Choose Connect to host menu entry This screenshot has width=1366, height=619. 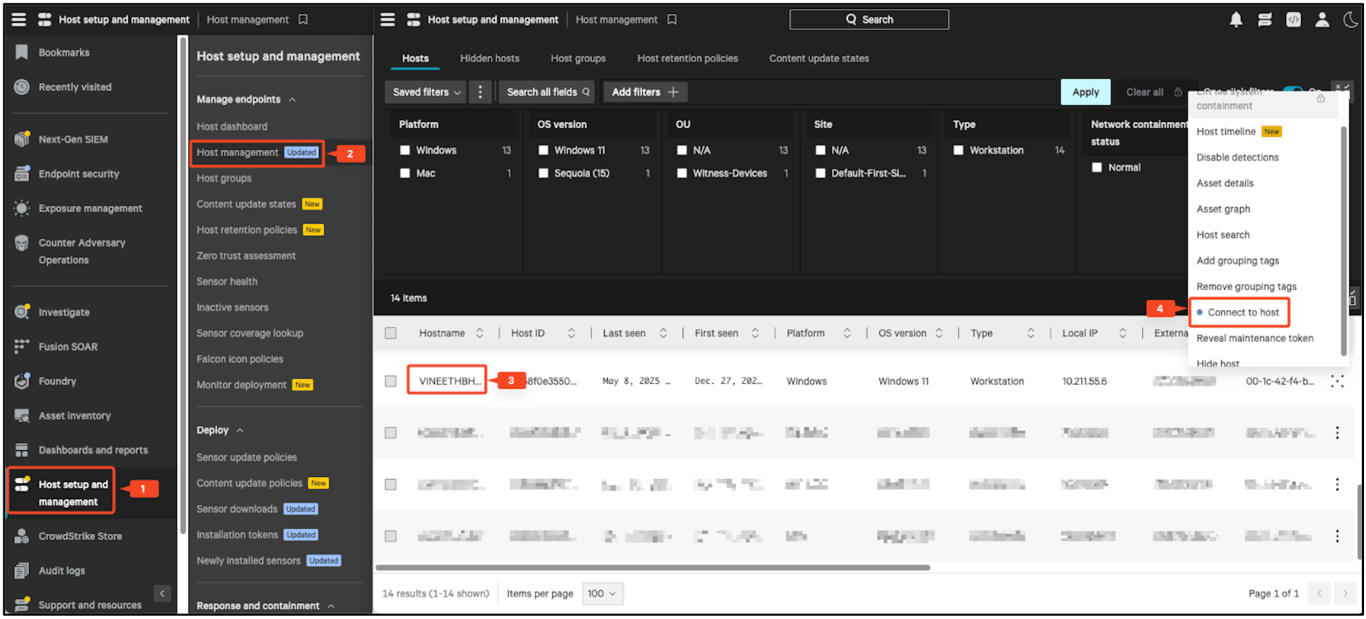point(1243,312)
